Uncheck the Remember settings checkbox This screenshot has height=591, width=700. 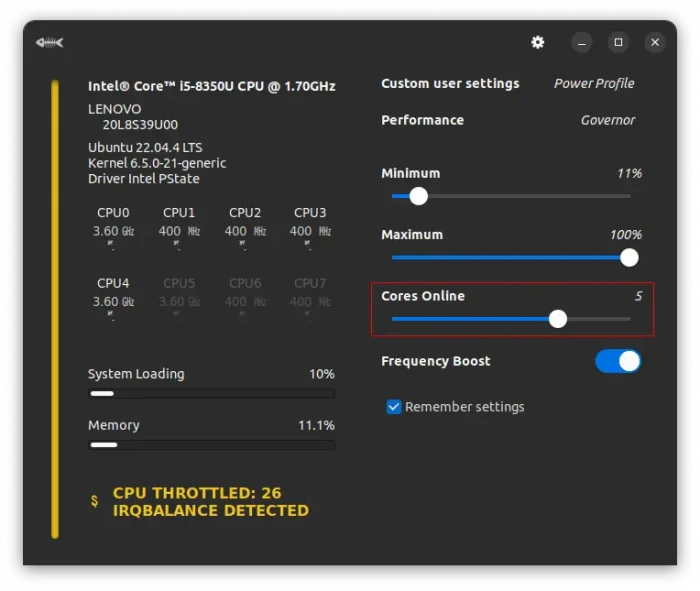(394, 407)
